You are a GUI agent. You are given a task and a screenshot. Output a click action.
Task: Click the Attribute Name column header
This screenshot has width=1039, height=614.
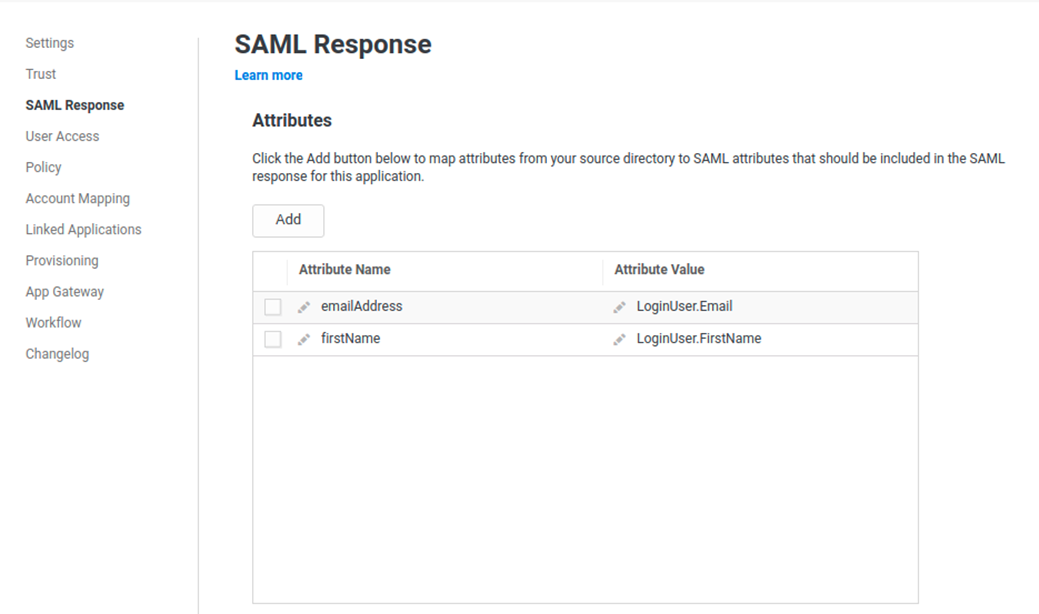point(344,269)
